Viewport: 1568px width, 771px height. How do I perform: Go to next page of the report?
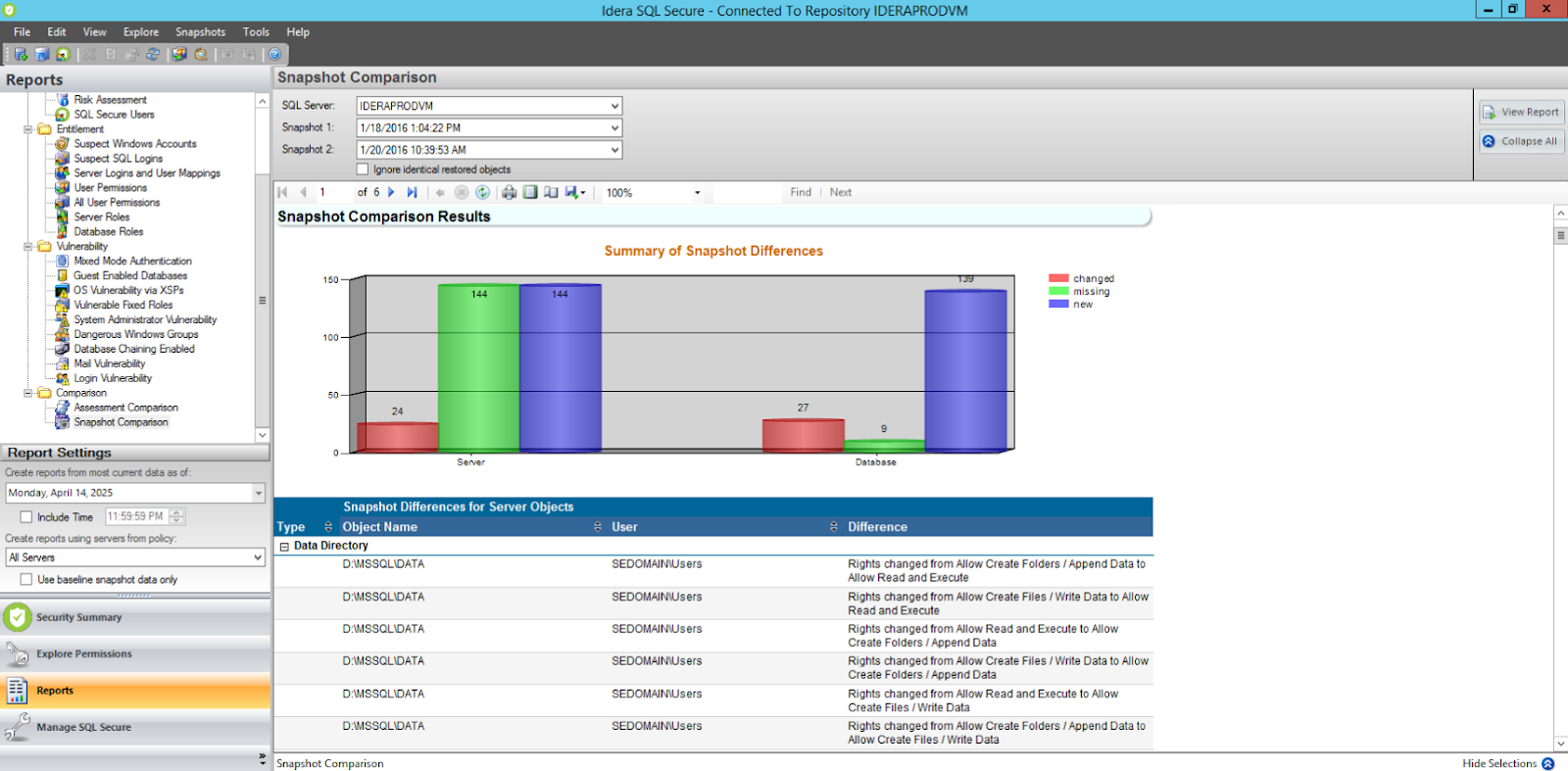pos(391,193)
